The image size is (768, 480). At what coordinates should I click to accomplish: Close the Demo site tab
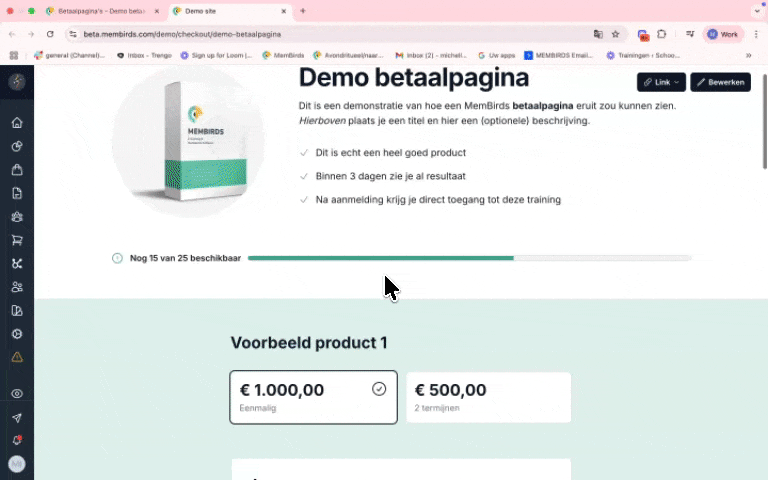[x=284, y=11]
